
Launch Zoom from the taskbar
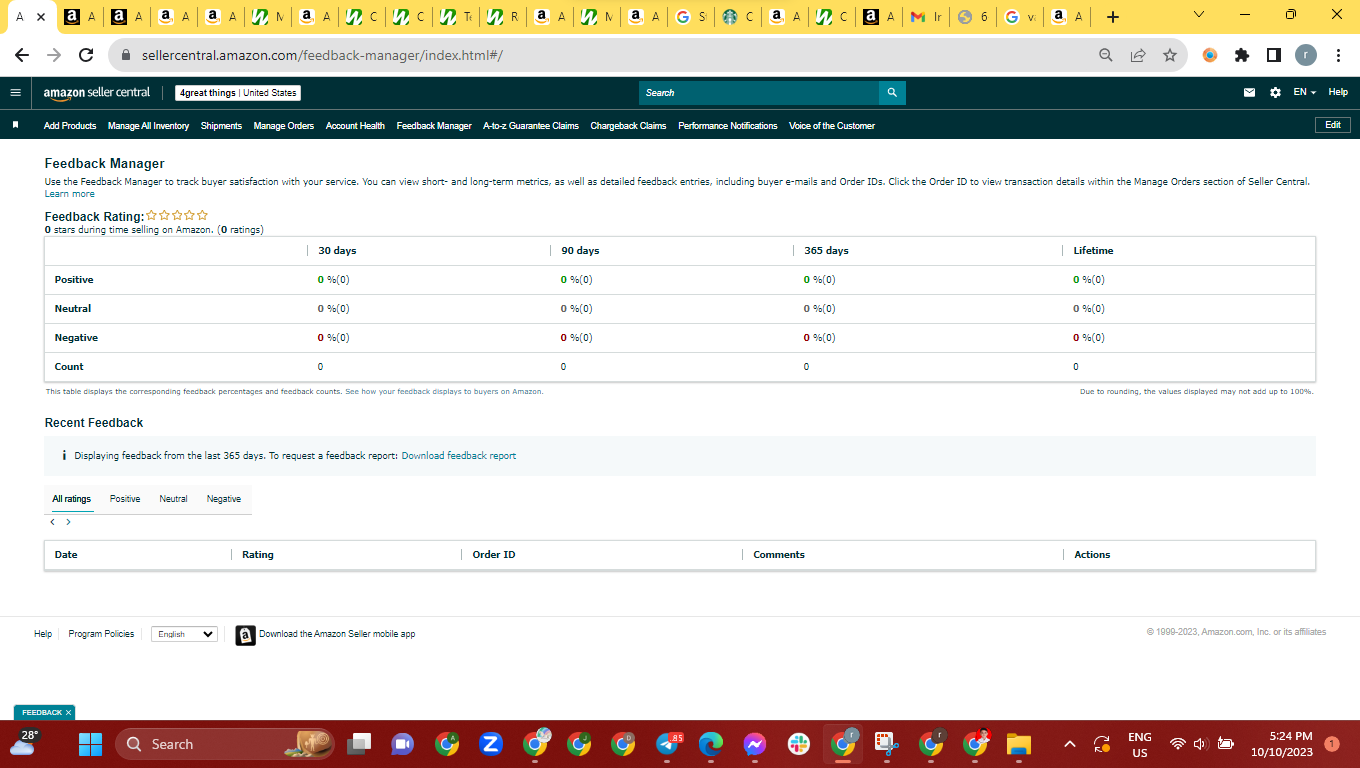pos(490,744)
